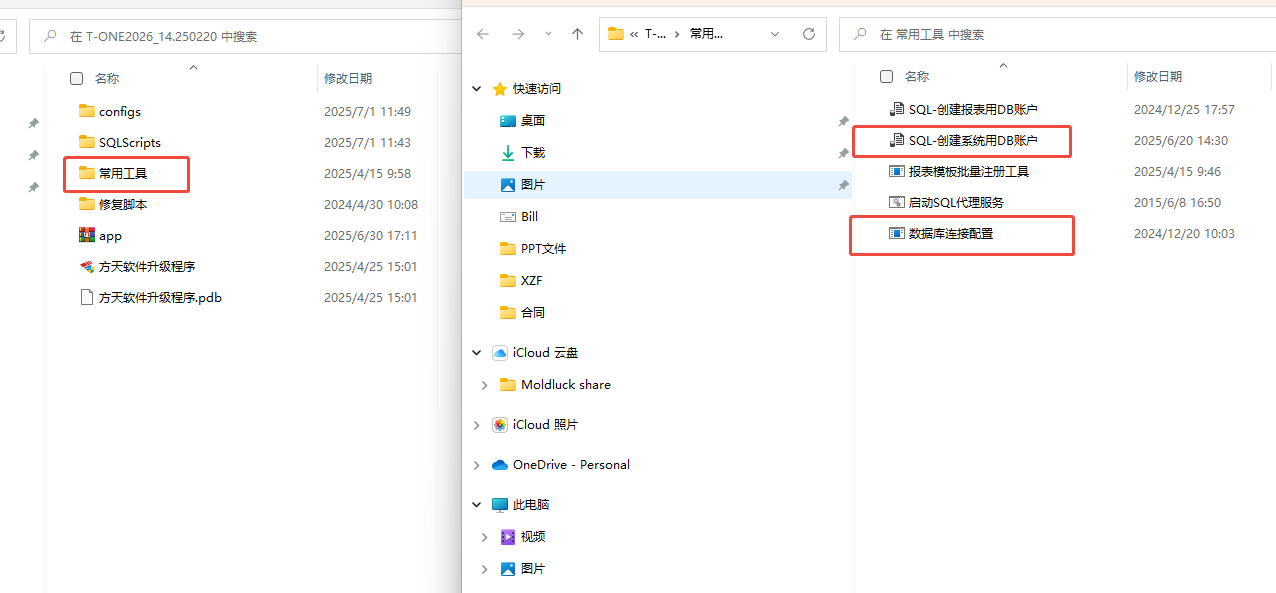Focus the 在 常用工具 中搜索 search box
The image size is (1276, 593).
click(1057, 34)
